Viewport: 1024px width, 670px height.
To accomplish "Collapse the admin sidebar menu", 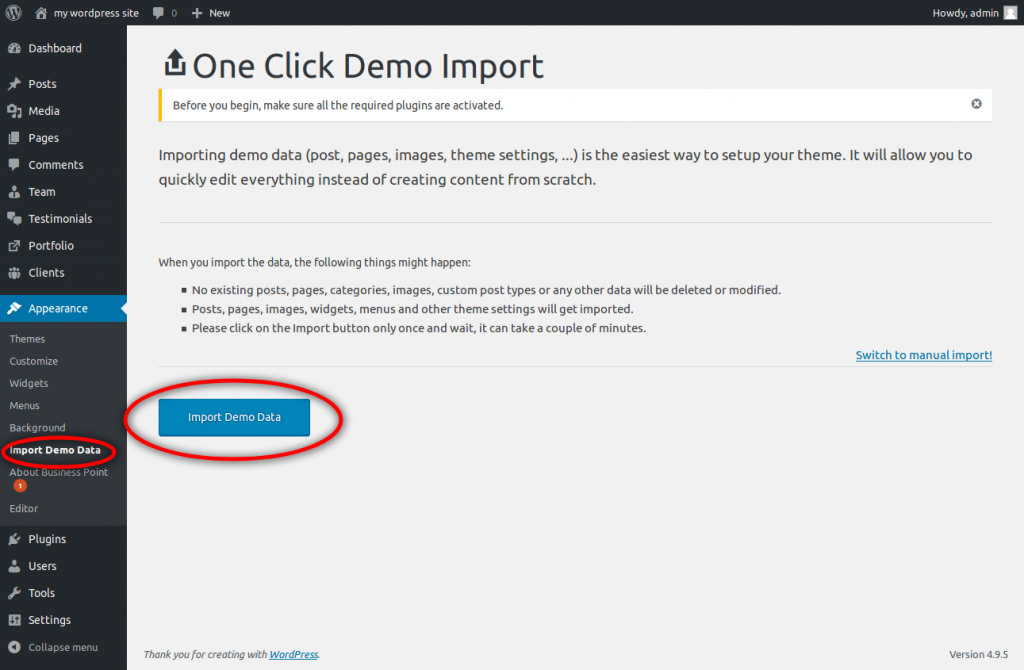I will pos(52,647).
